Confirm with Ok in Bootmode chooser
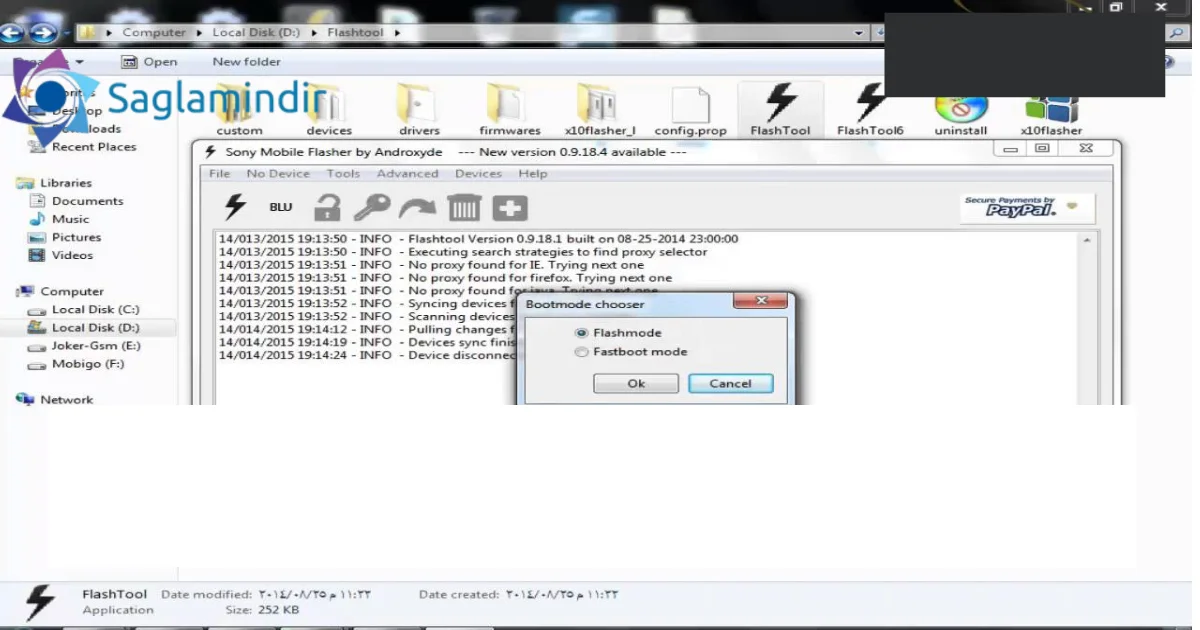Viewport: 1200px width, 630px height. (x=636, y=384)
